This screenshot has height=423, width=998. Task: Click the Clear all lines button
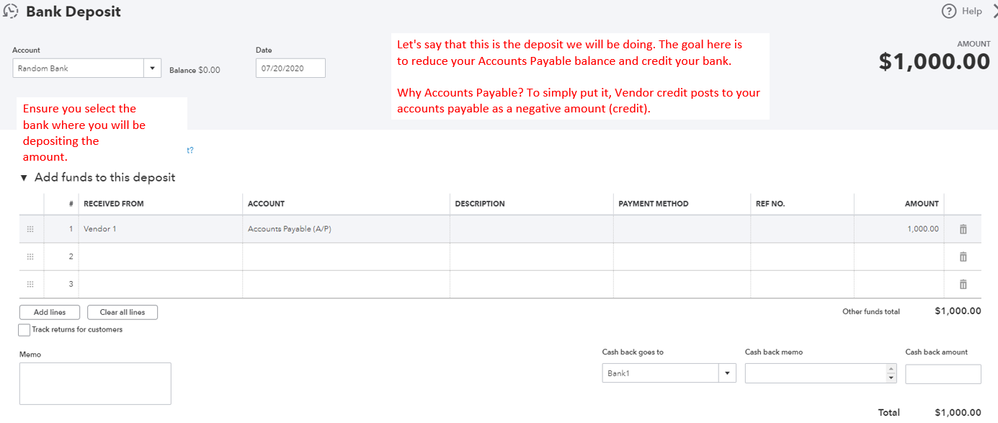click(x=122, y=312)
